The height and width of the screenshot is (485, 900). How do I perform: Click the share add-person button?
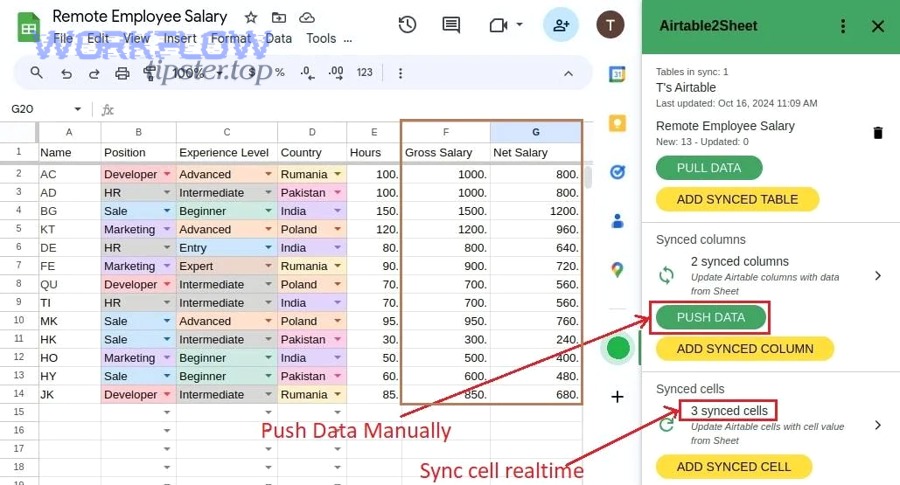560,25
